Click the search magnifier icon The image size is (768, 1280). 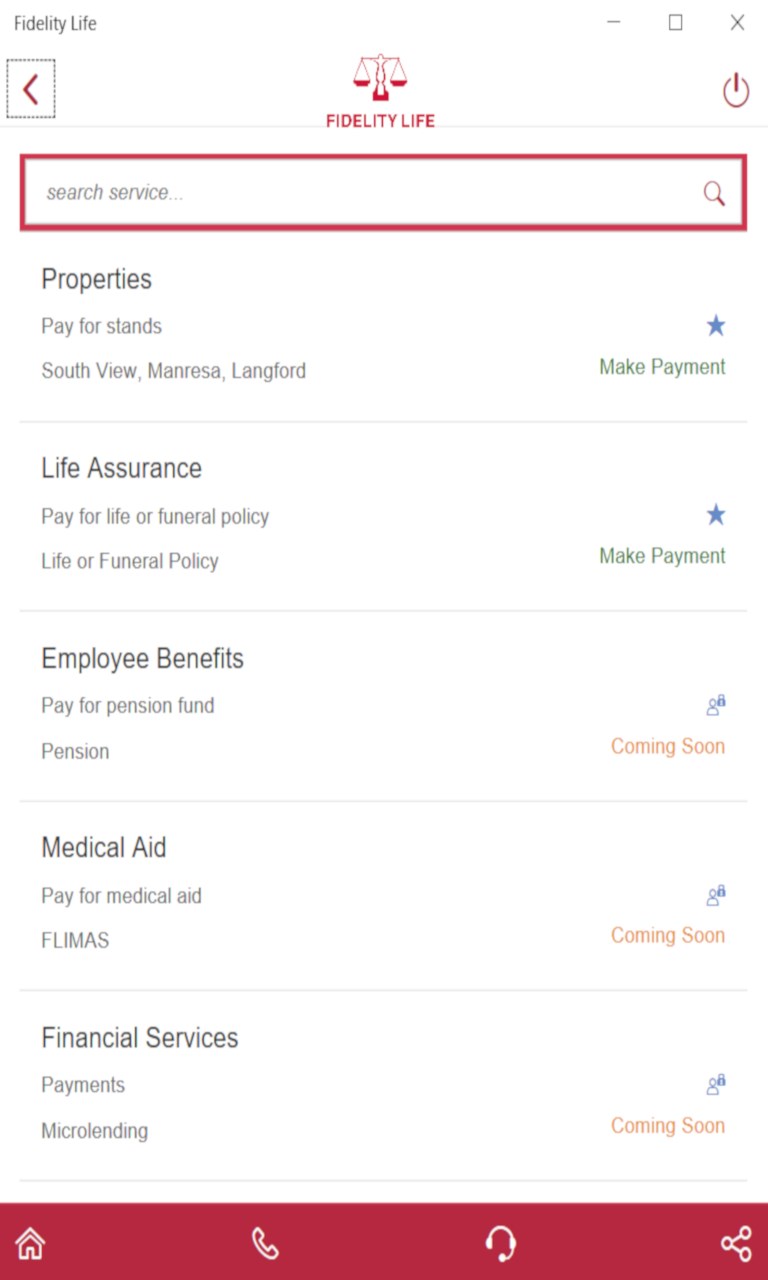pos(714,194)
